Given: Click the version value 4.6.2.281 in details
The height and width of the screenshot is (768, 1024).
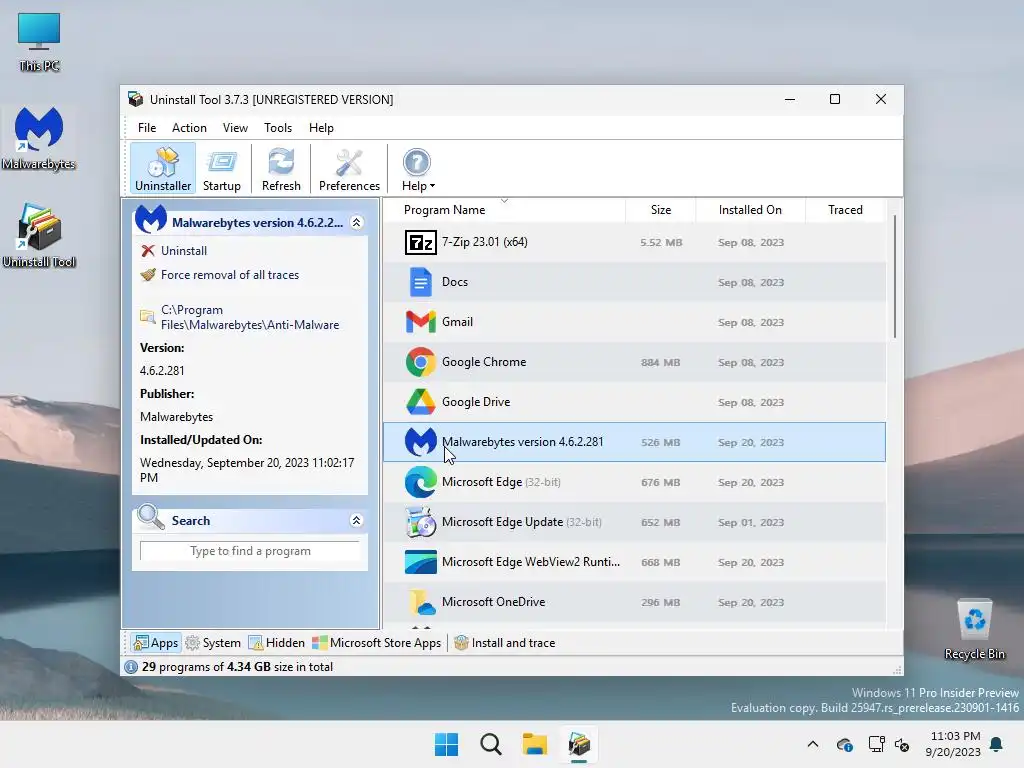Looking at the screenshot, I should pyautogui.click(x=162, y=371).
